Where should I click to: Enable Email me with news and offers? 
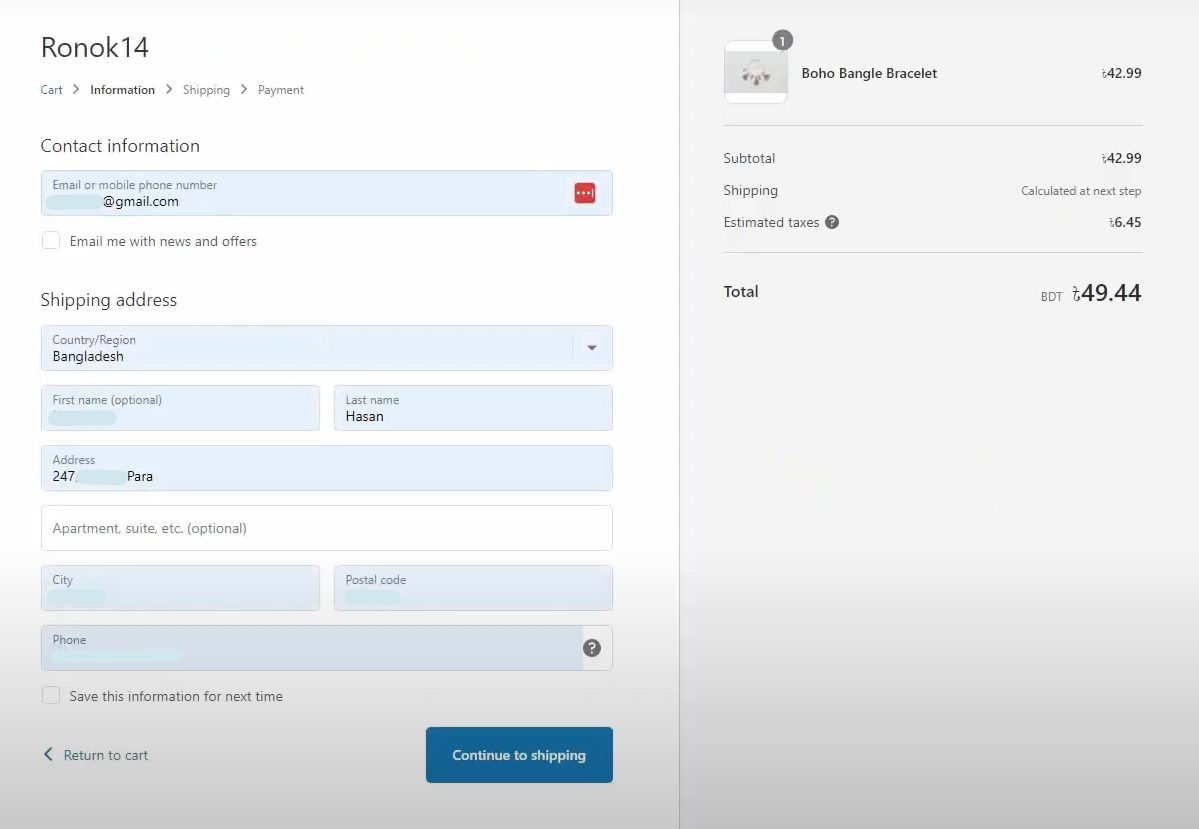coord(51,241)
